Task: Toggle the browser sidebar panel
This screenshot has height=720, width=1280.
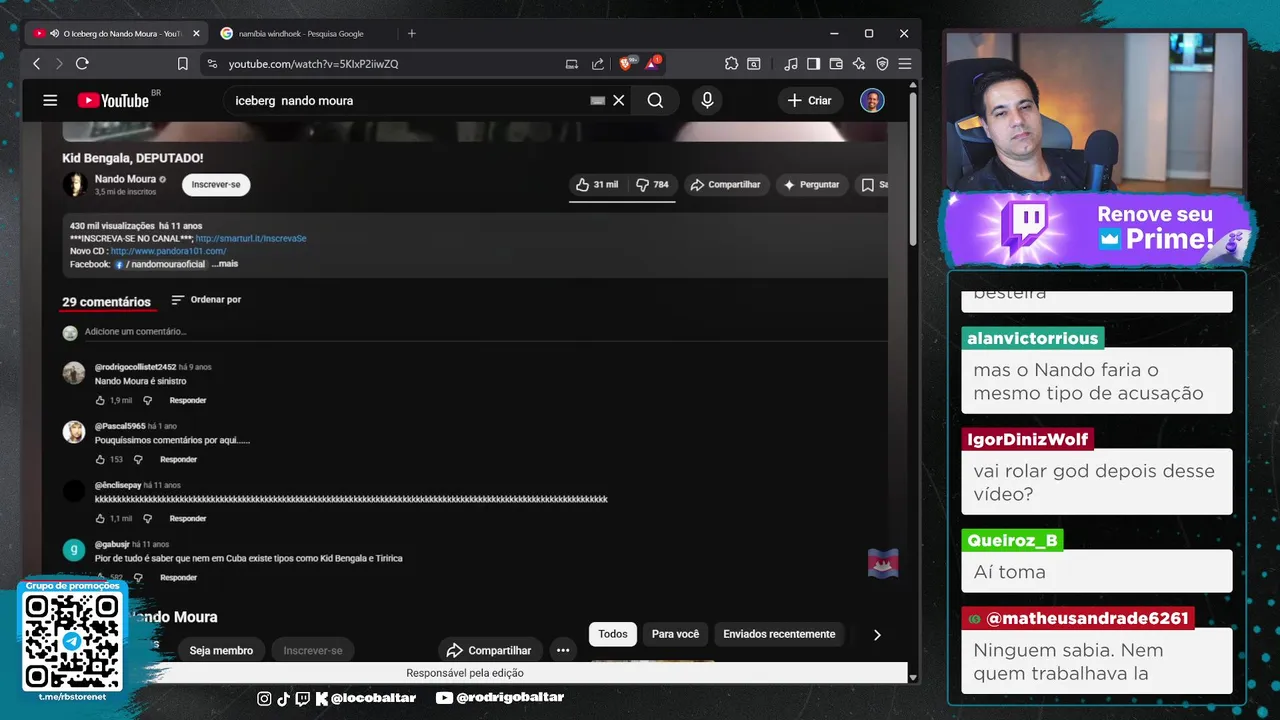Action: (x=813, y=64)
